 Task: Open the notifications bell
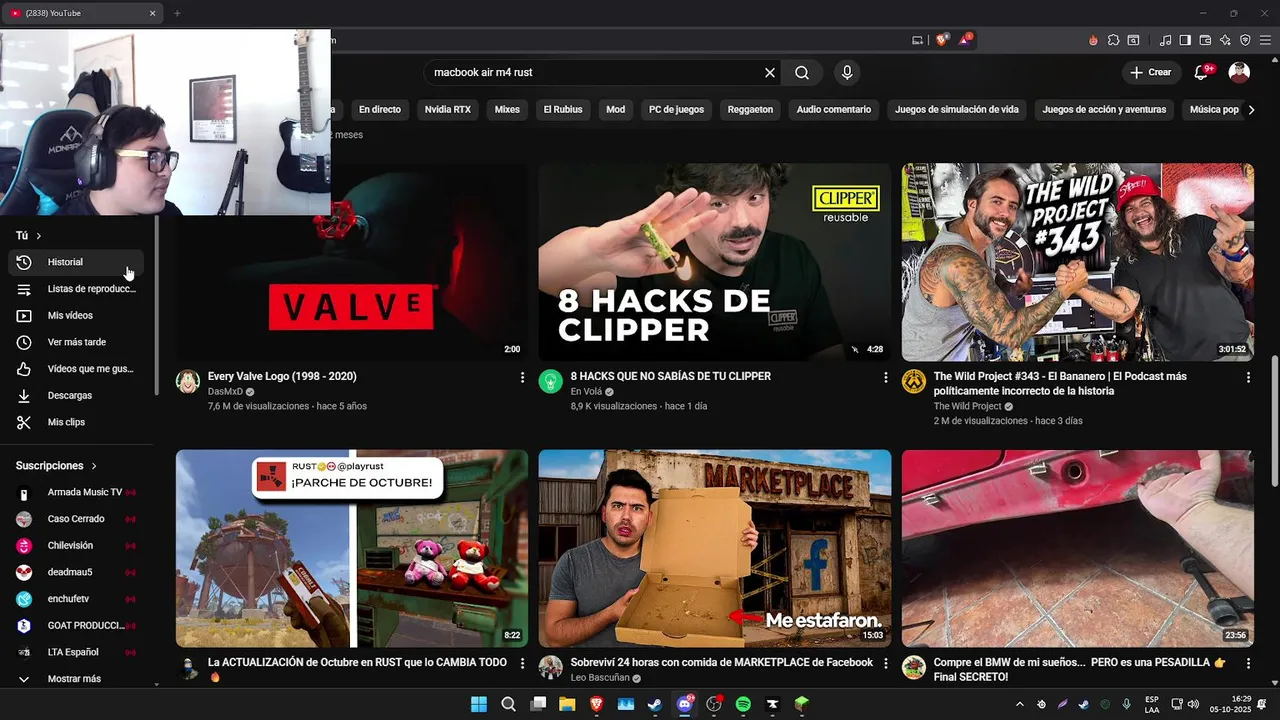click(1202, 73)
